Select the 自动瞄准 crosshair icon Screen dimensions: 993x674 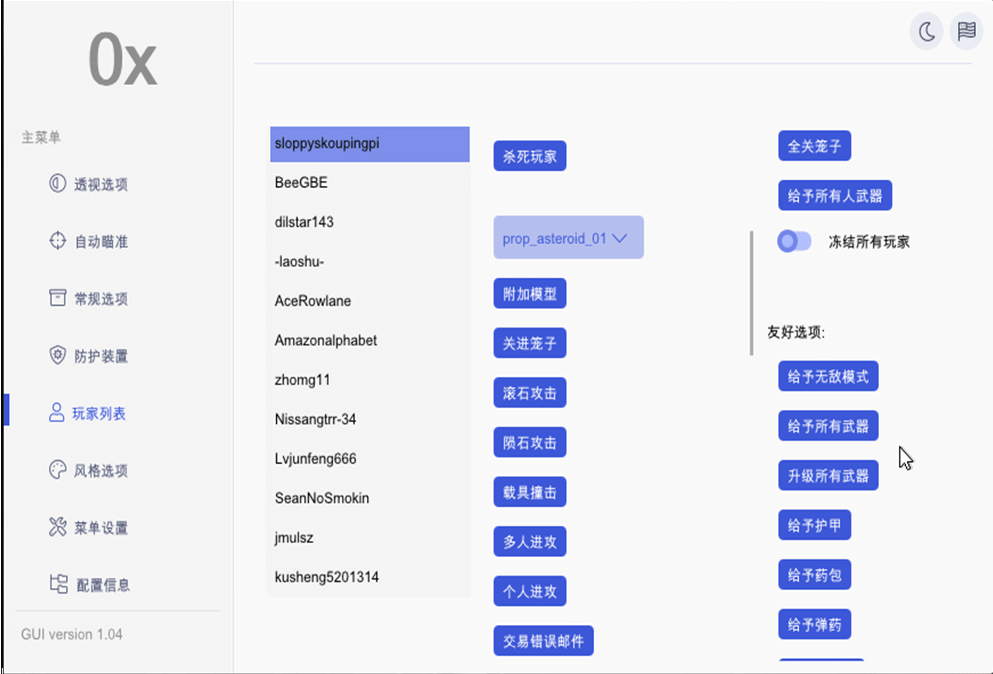(58, 241)
